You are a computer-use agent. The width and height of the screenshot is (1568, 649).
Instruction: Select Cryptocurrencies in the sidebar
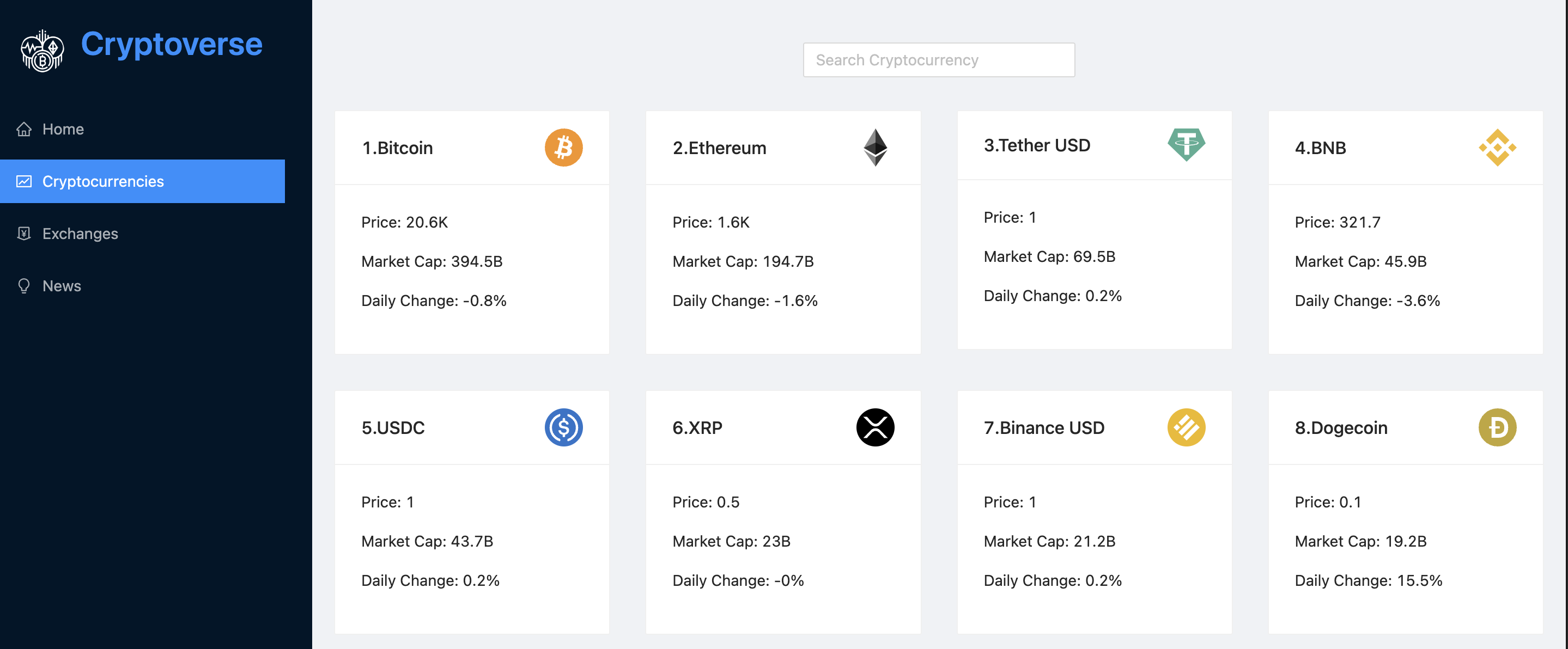click(103, 181)
